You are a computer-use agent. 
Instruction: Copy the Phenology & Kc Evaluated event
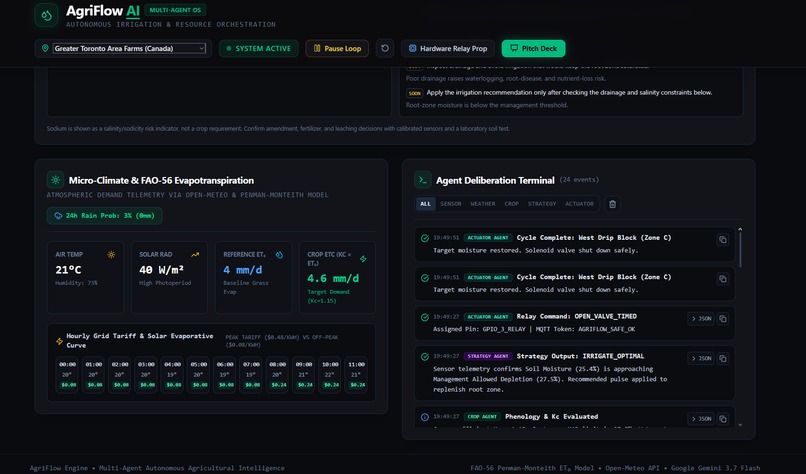[723, 418]
